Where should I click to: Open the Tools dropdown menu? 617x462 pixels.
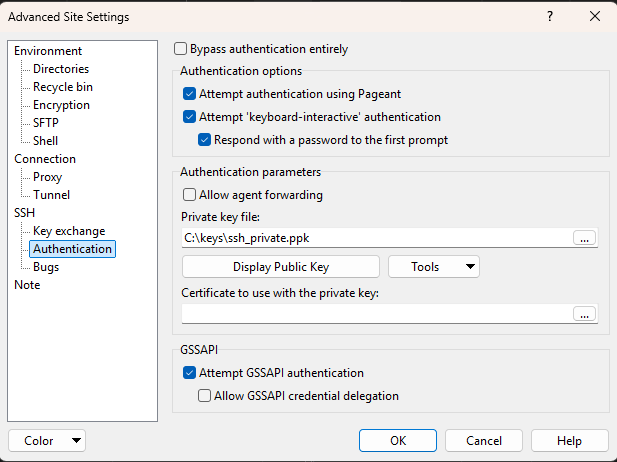[434, 267]
